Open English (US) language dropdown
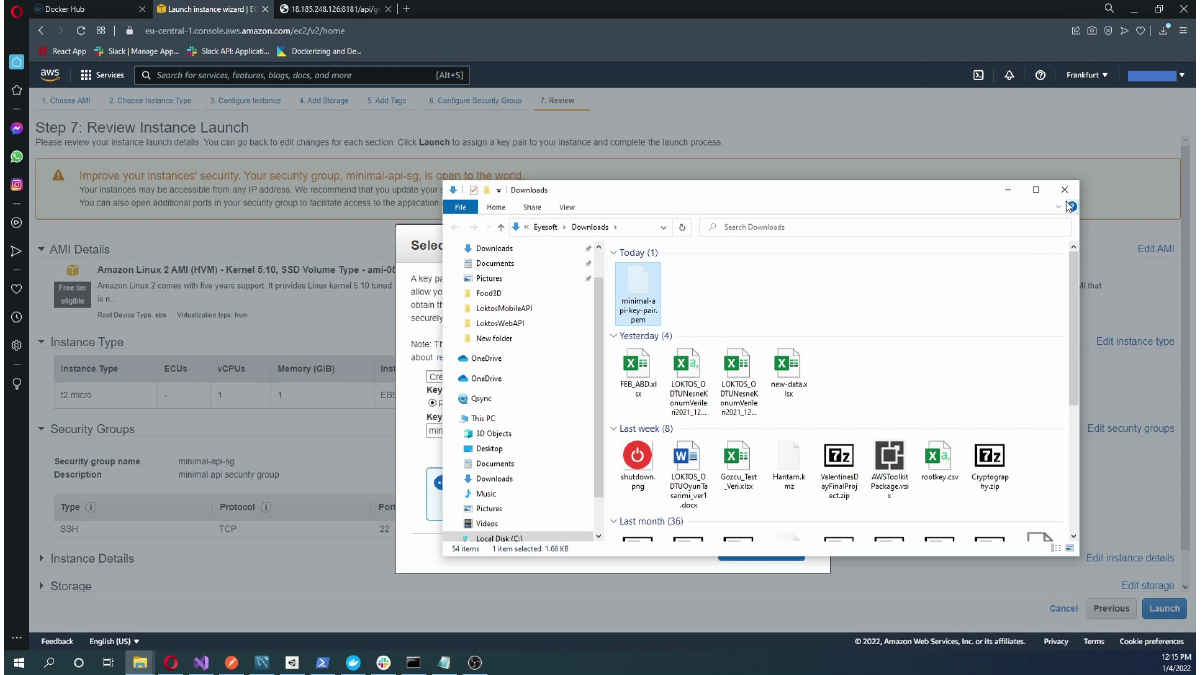This screenshot has height=675, width=1201. tap(115, 641)
